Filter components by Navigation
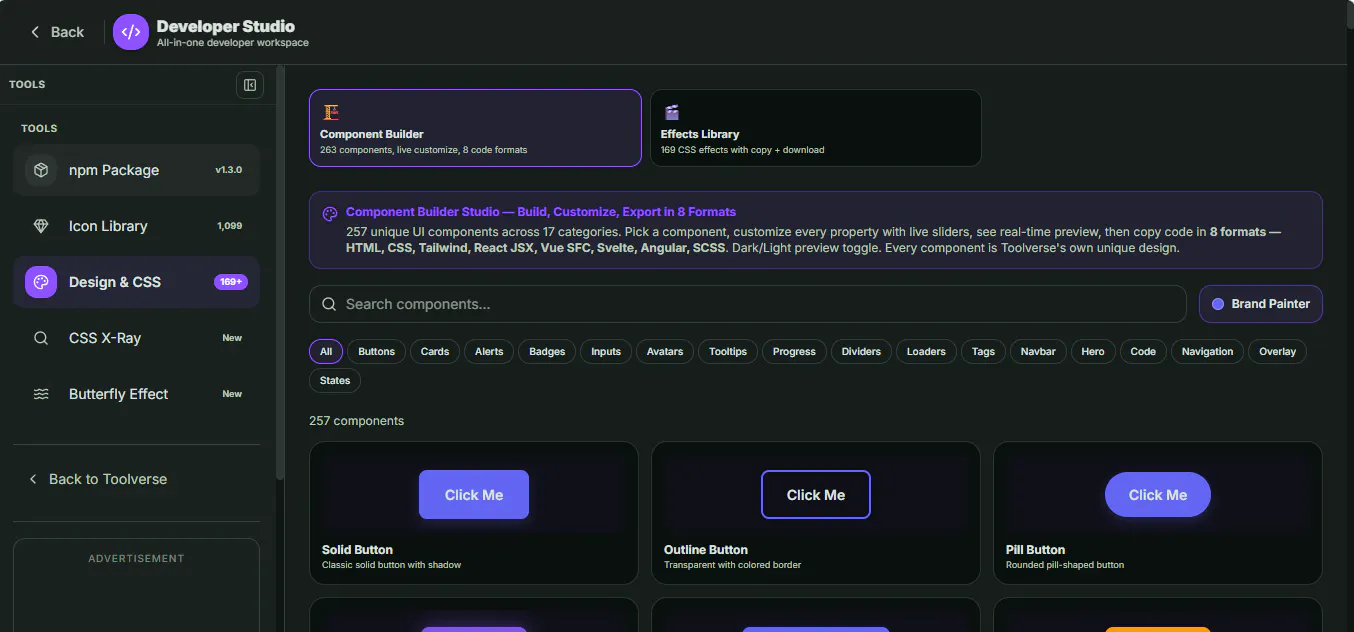 pyautogui.click(x=1207, y=352)
